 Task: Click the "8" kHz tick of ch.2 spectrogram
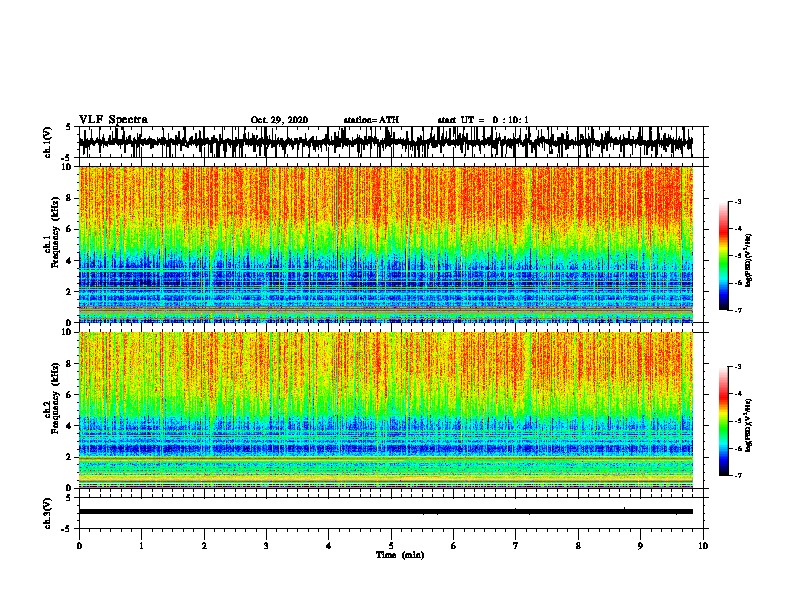(x=69, y=364)
